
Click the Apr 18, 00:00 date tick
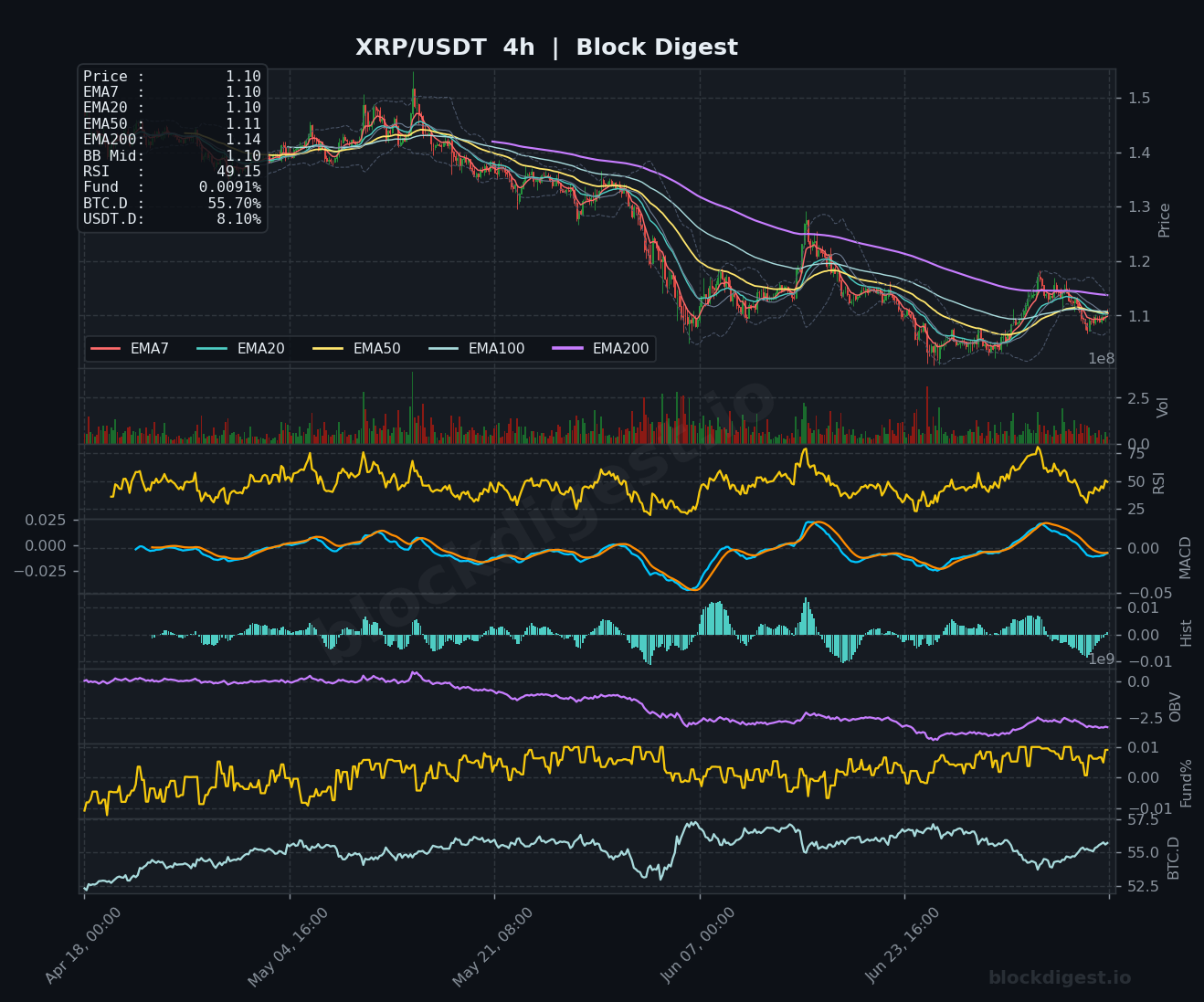pyautogui.click(x=83, y=946)
